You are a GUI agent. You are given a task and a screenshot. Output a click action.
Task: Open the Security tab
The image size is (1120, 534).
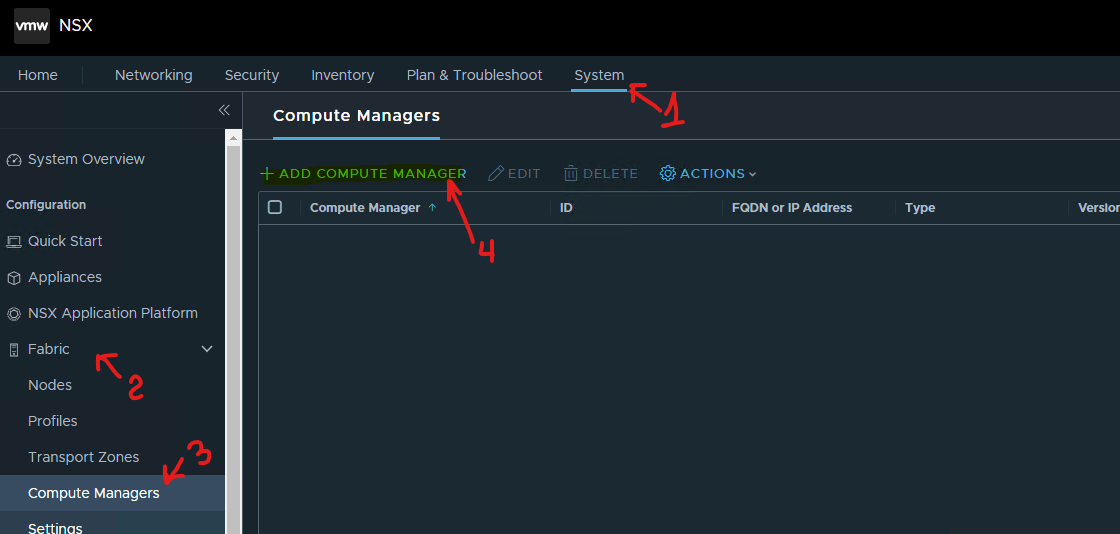click(252, 75)
